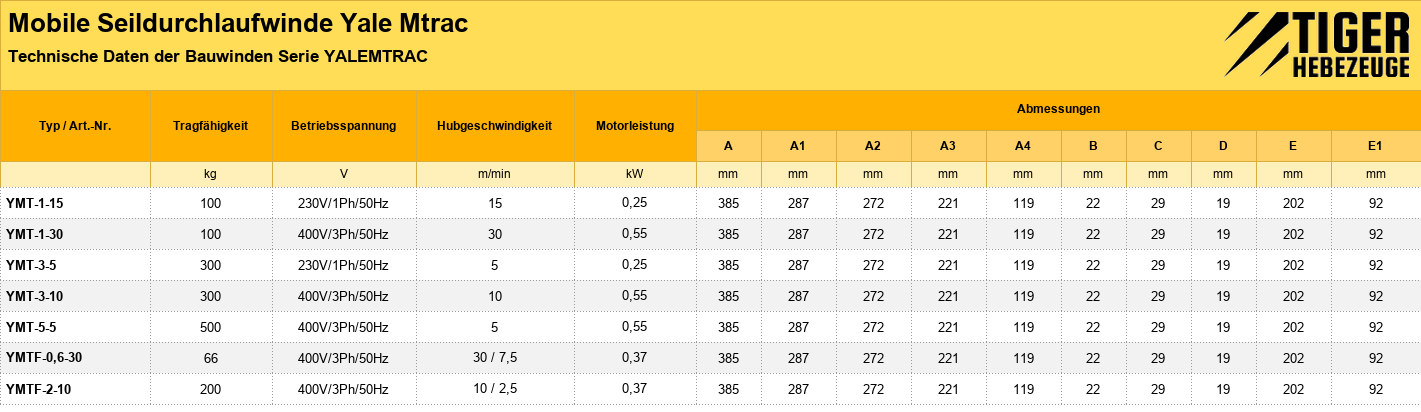
Task: Click the Motorleistung column header
Action: [x=635, y=126]
